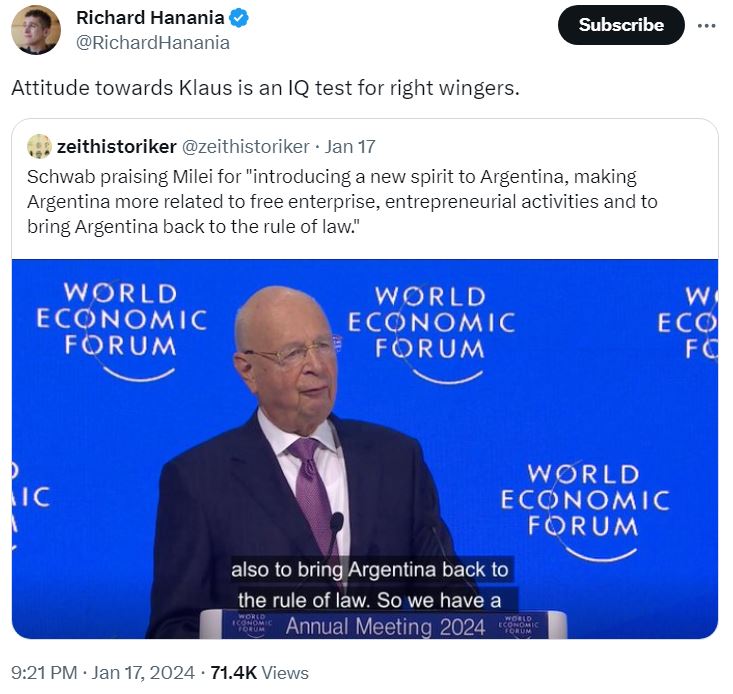733x694 pixels.
Task: Click the main tweet text about Klaus
Action: pyautogui.click(x=266, y=88)
